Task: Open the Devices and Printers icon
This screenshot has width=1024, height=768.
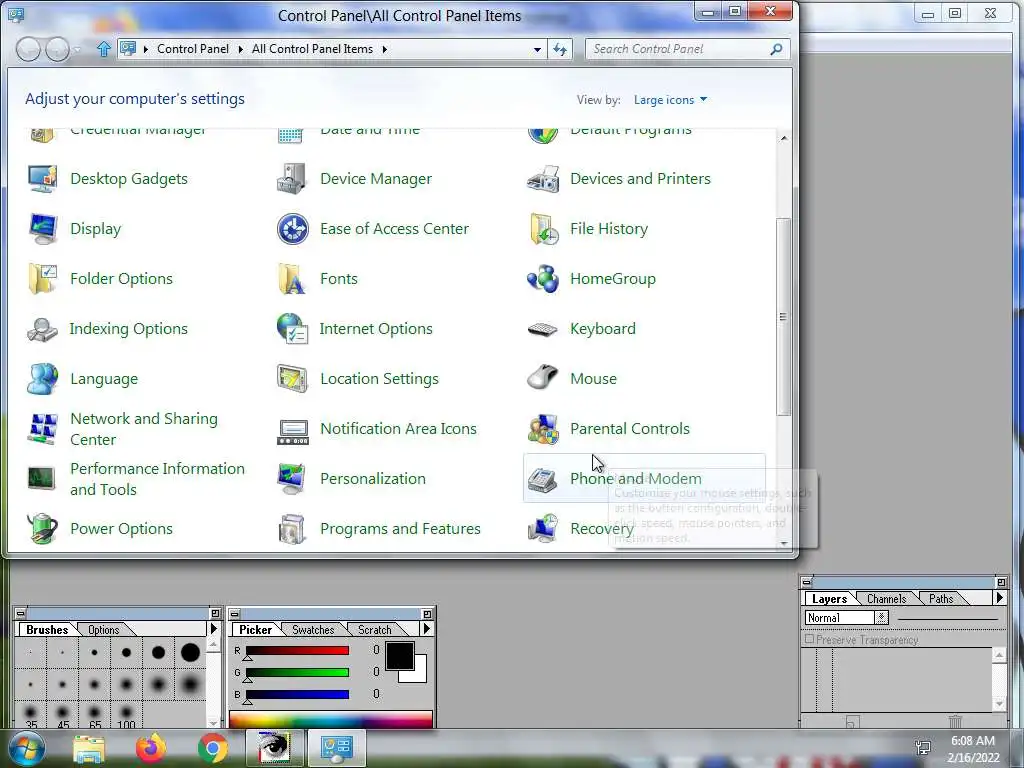Action: point(543,178)
